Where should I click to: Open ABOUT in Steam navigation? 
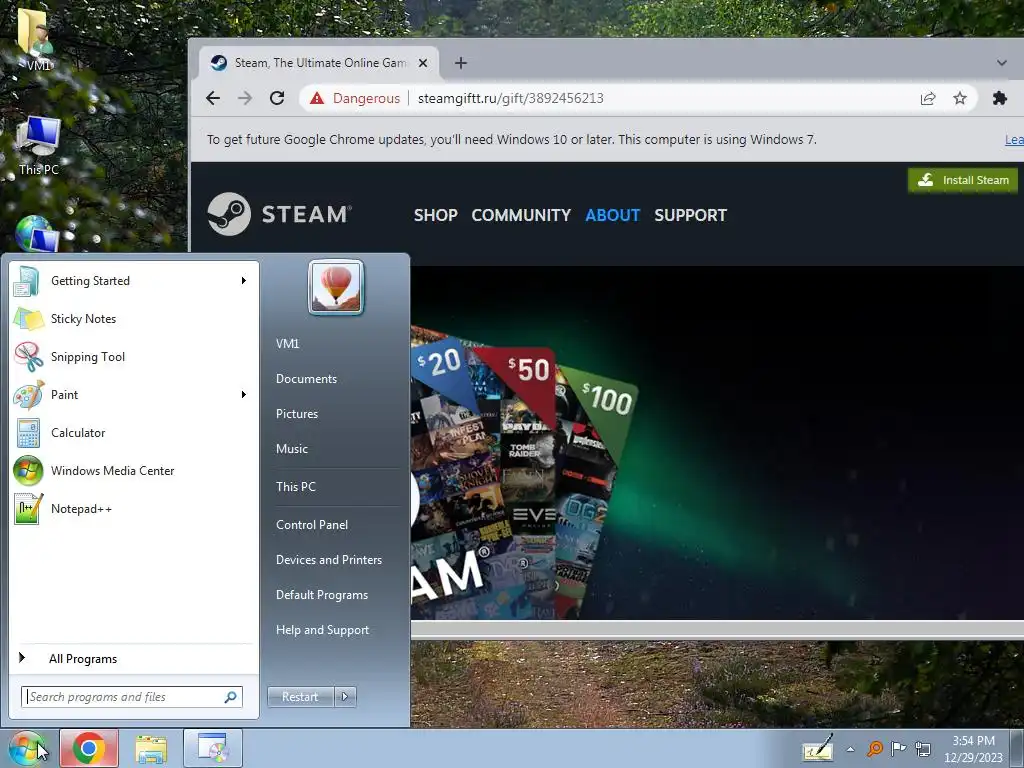pos(613,215)
